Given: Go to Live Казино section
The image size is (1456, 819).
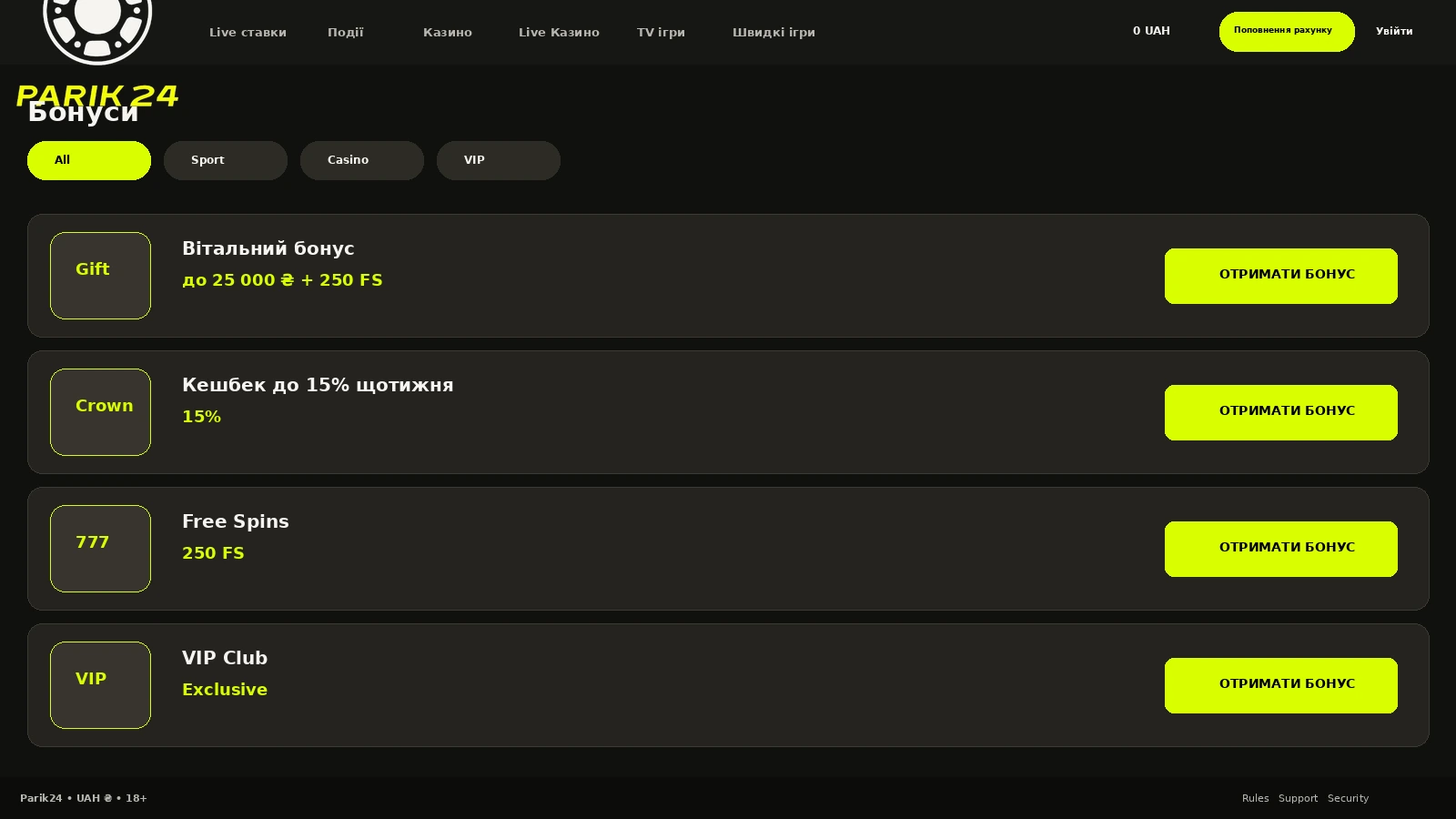Looking at the screenshot, I should coord(559,33).
